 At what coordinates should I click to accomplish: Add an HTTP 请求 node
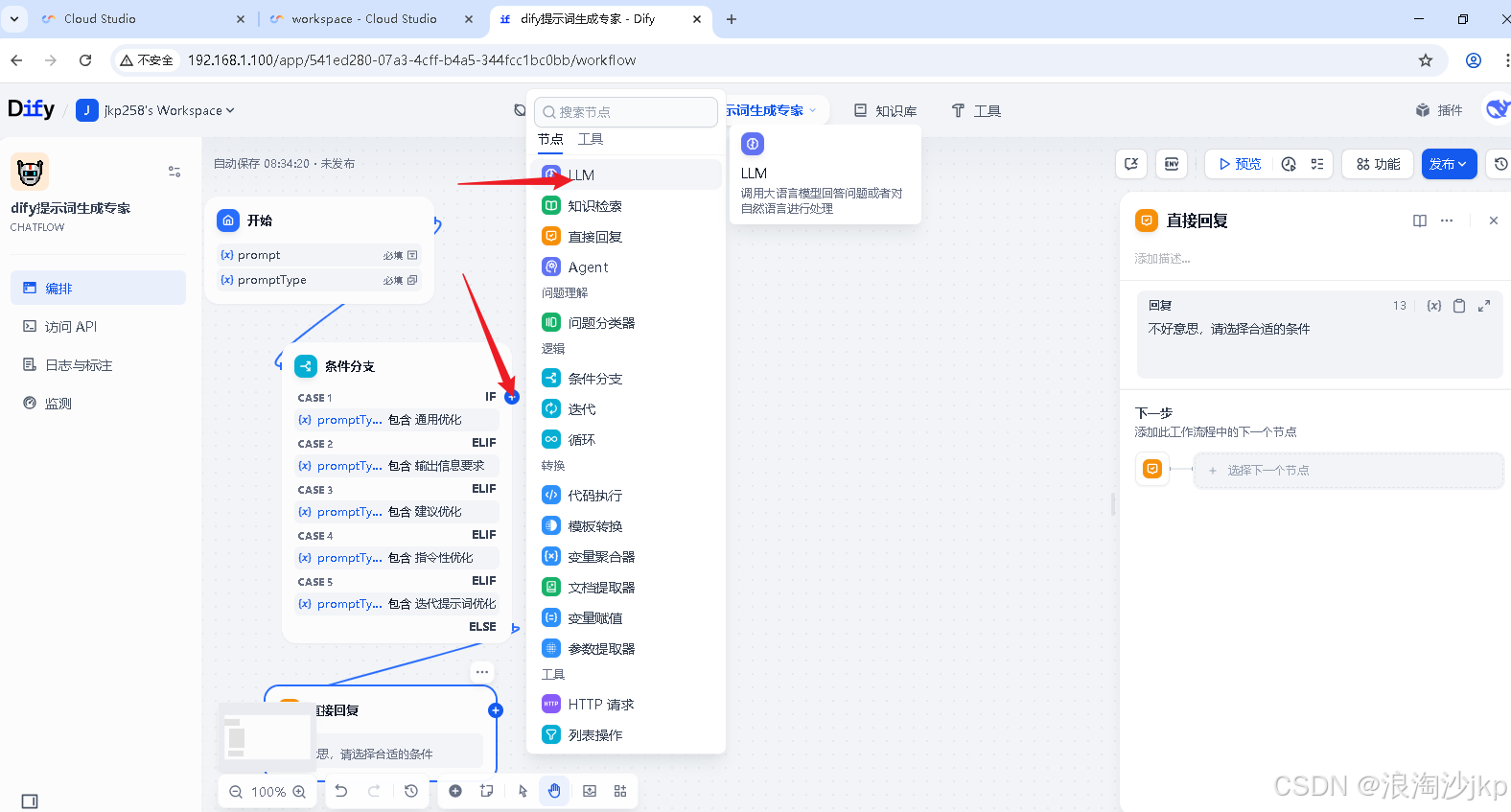(625, 704)
